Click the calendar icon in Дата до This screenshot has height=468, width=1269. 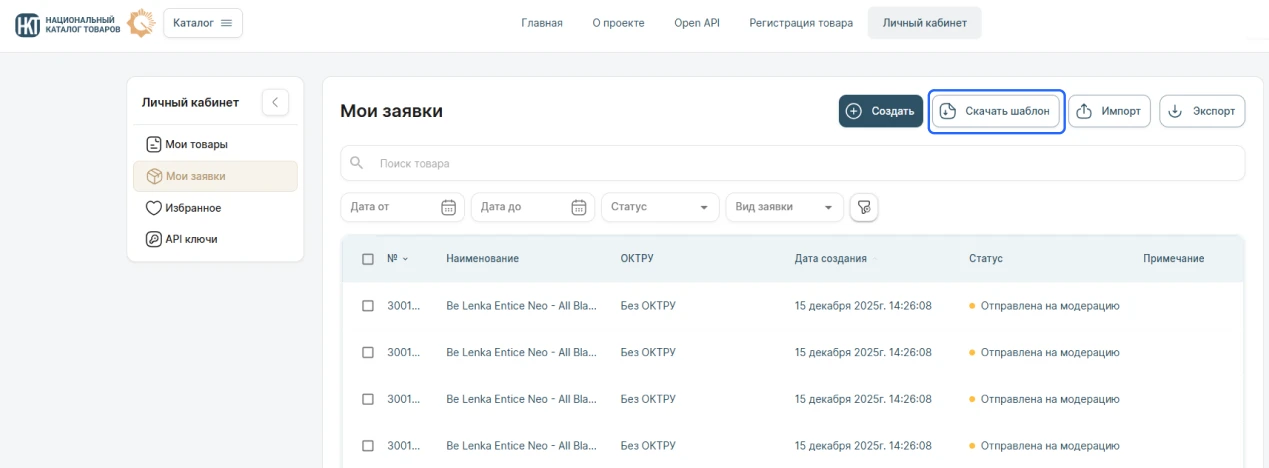pos(578,207)
